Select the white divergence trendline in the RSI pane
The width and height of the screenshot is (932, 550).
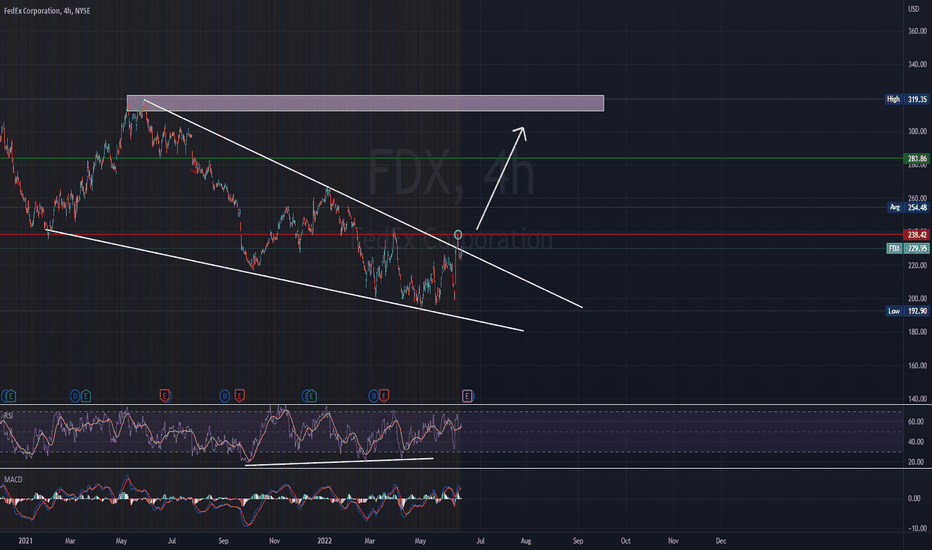(339, 461)
